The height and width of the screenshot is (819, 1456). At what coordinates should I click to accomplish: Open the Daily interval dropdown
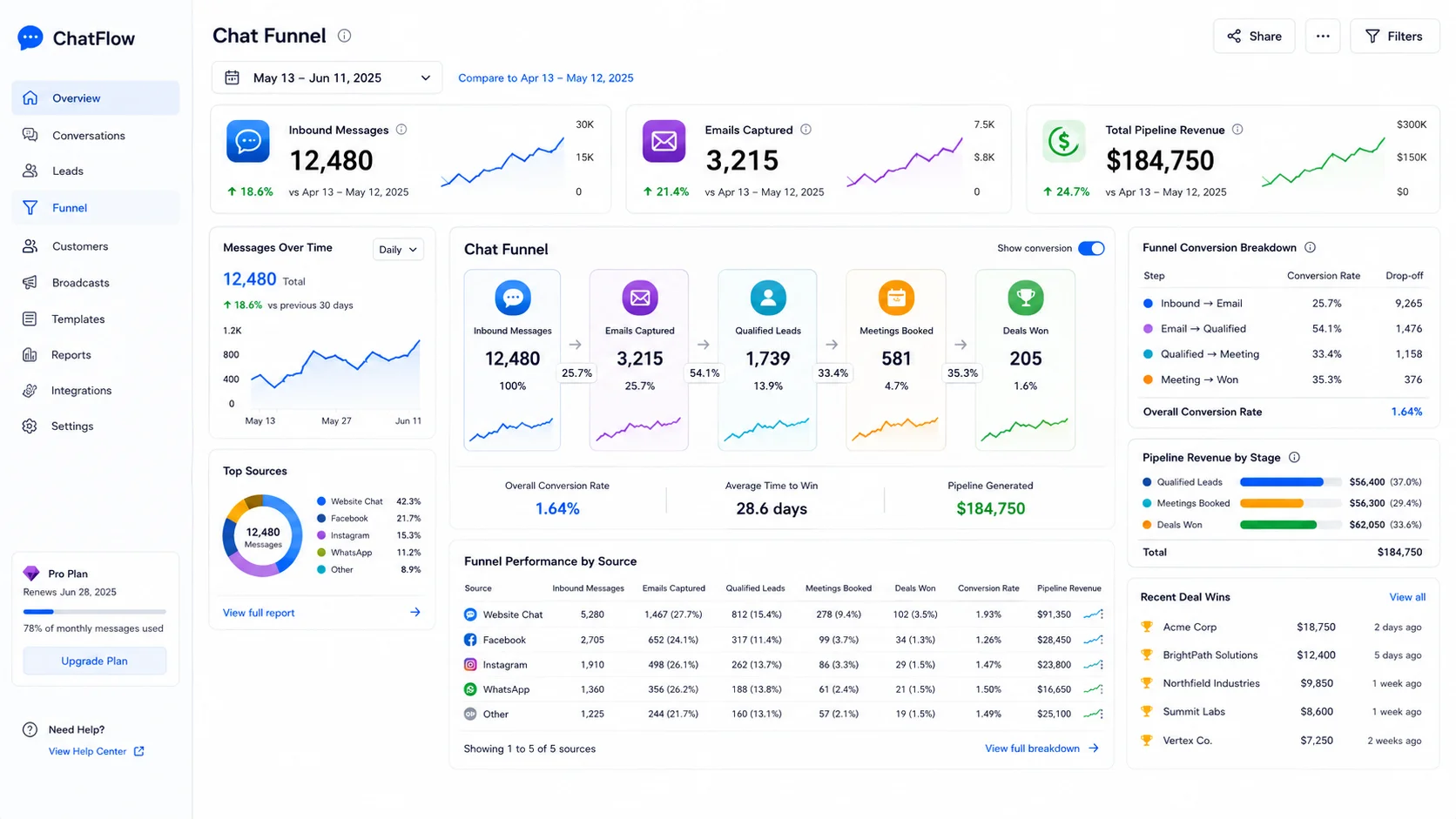coord(398,249)
